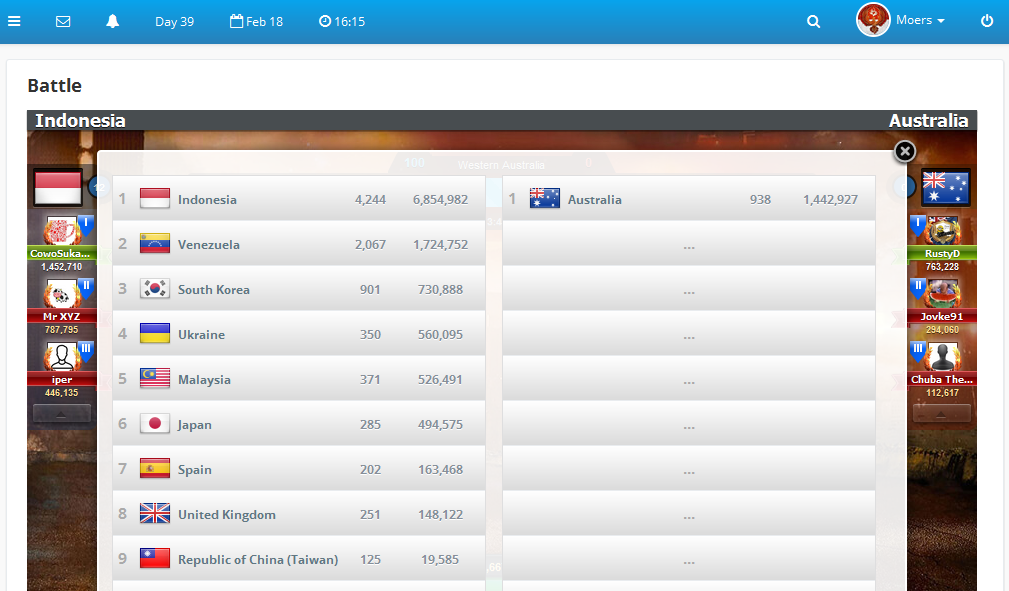The width and height of the screenshot is (1009, 591).
Task: Click Australia hits count 938
Action: [x=760, y=200]
